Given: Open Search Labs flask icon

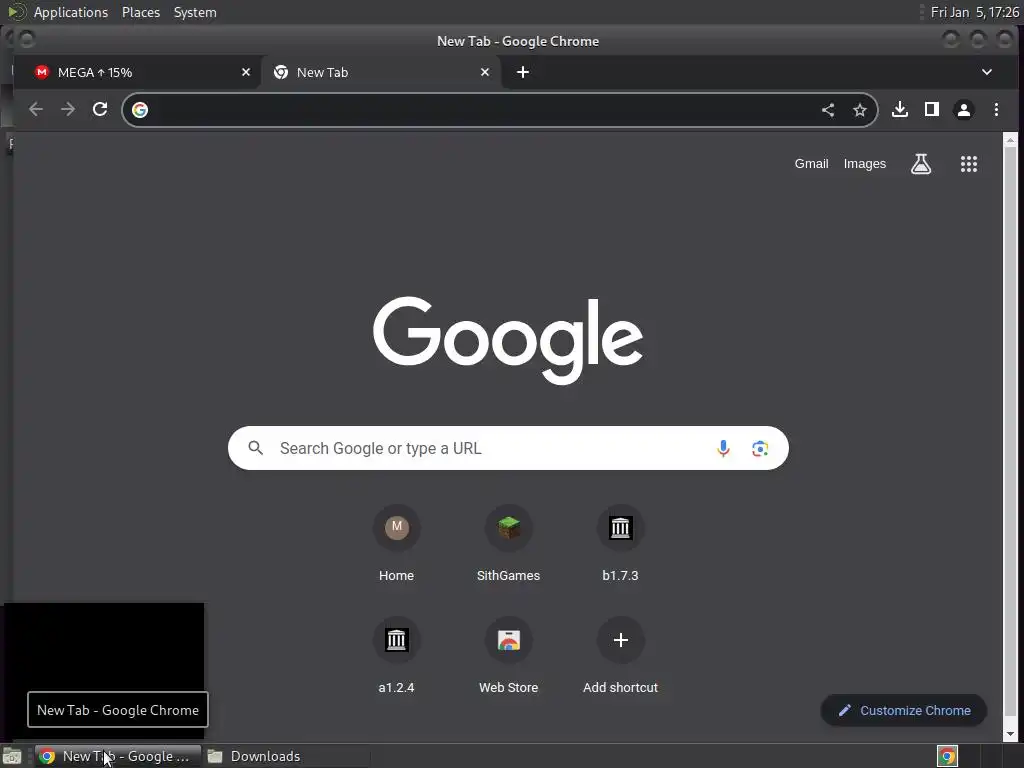Looking at the screenshot, I should tap(921, 164).
